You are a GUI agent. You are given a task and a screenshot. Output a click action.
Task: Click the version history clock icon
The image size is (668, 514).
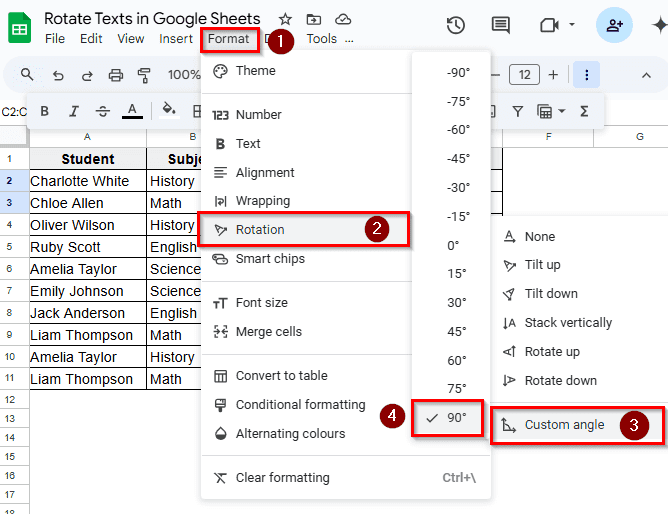point(456,25)
